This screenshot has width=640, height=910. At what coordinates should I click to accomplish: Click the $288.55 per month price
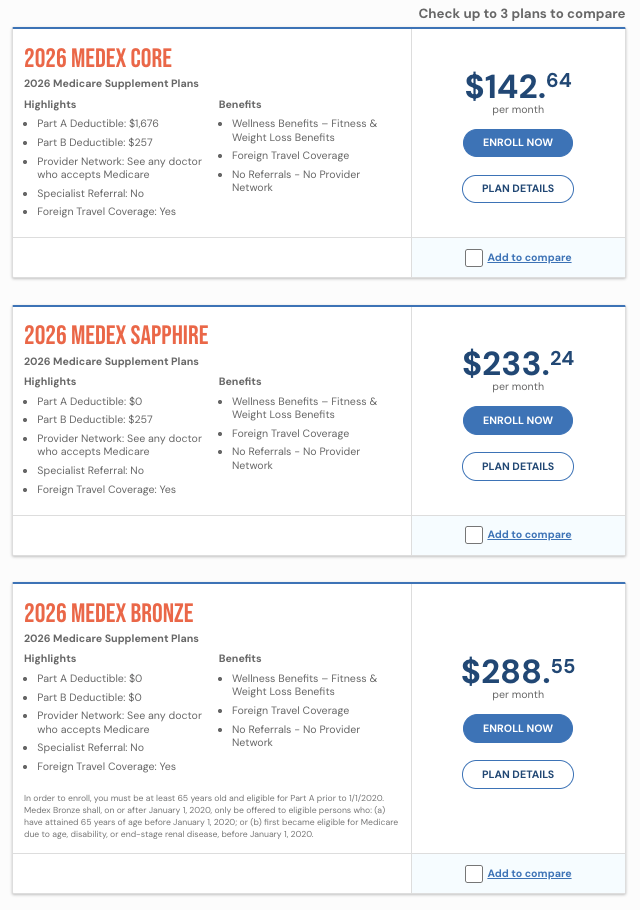(x=517, y=671)
